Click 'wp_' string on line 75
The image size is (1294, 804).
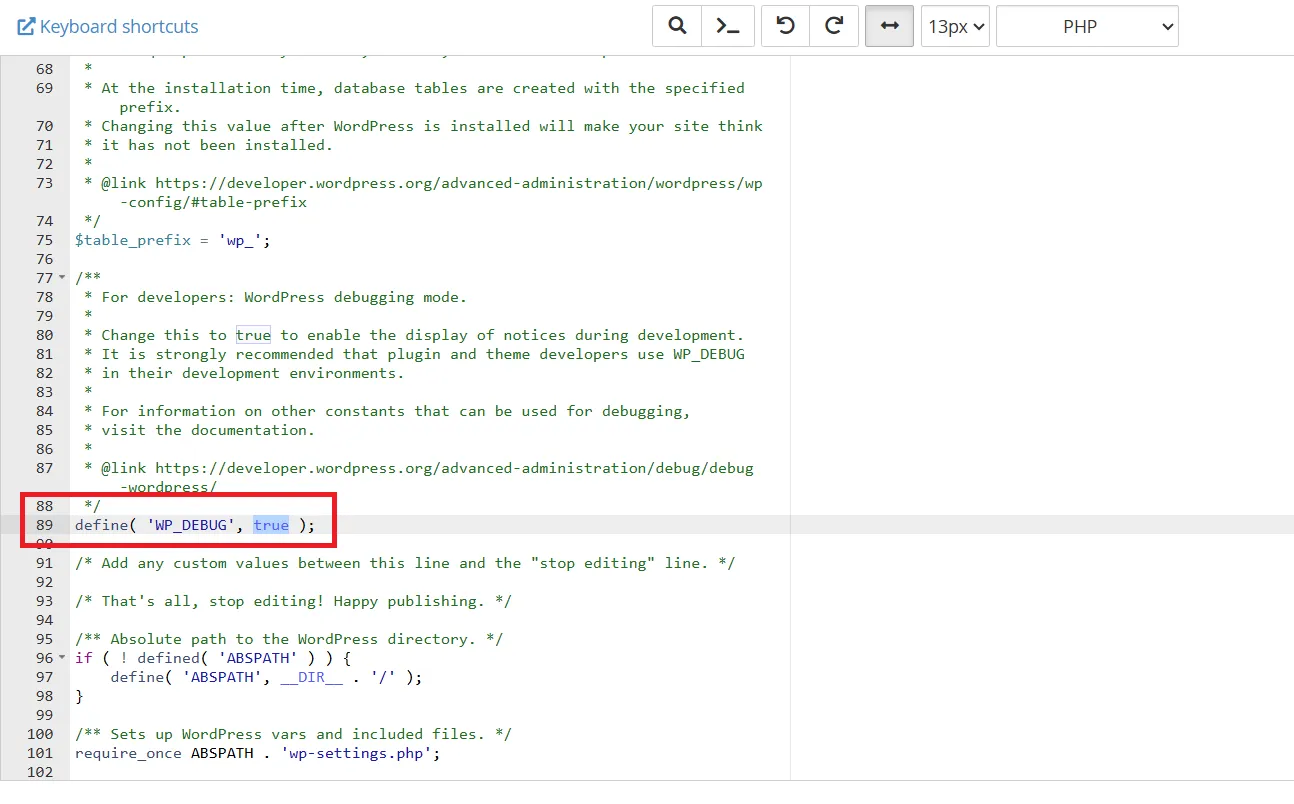[240, 240]
